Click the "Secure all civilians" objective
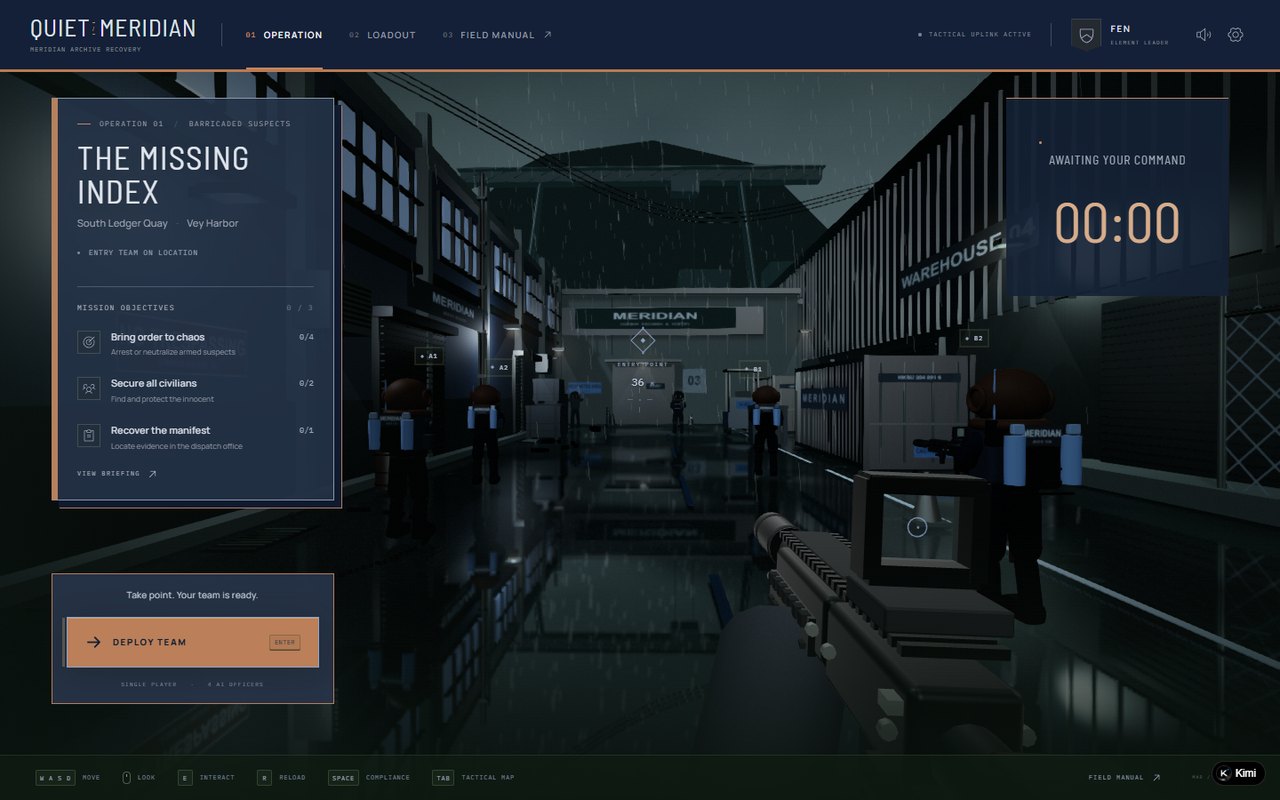 pyautogui.click(x=195, y=390)
